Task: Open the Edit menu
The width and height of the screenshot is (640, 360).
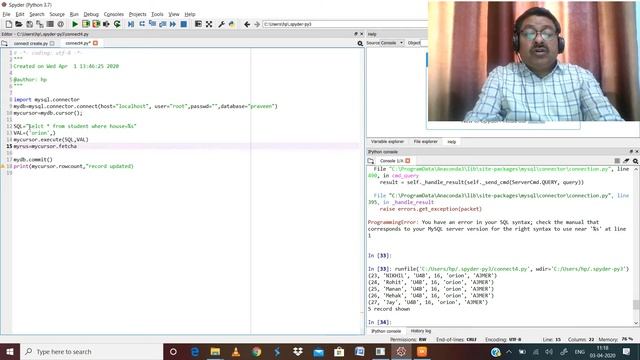Action: point(20,14)
